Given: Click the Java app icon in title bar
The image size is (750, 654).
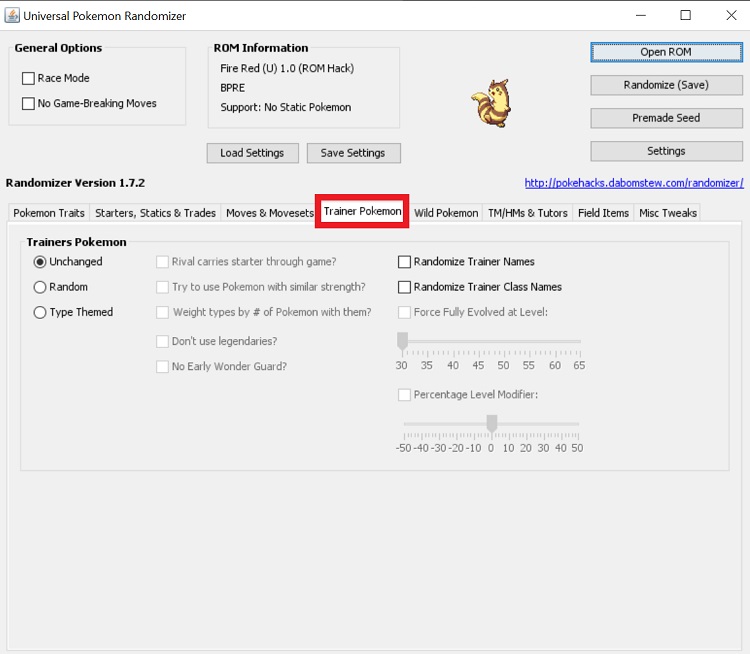Looking at the screenshot, I should [x=12, y=15].
